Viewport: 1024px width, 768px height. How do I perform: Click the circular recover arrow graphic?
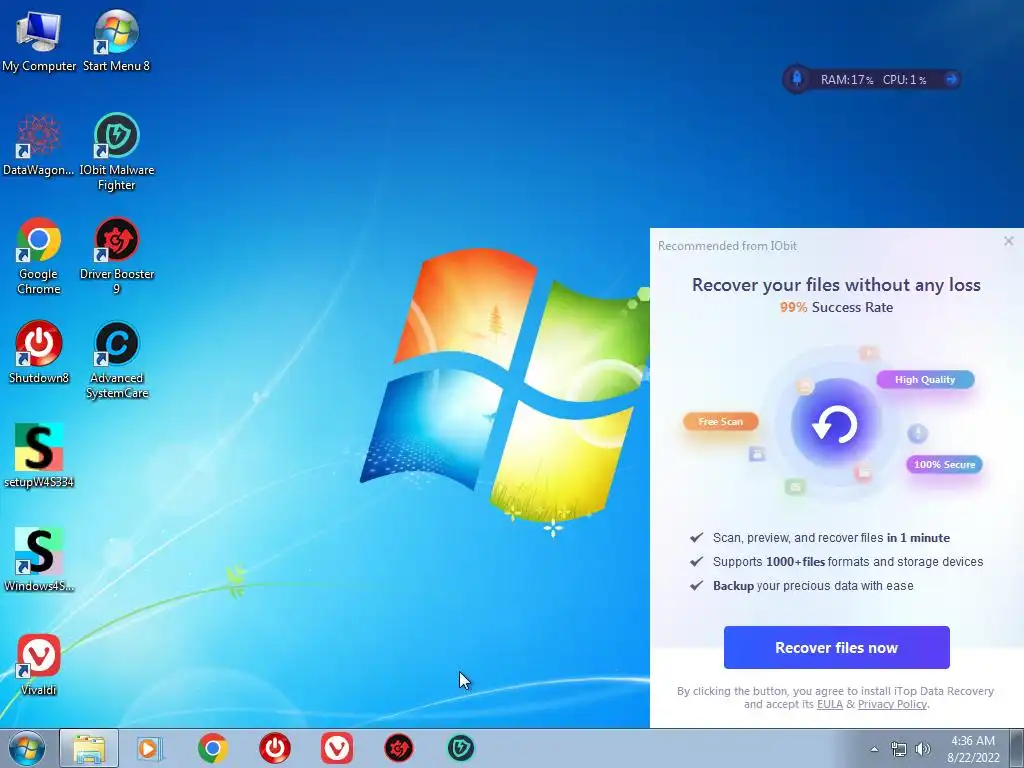point(835,424)
